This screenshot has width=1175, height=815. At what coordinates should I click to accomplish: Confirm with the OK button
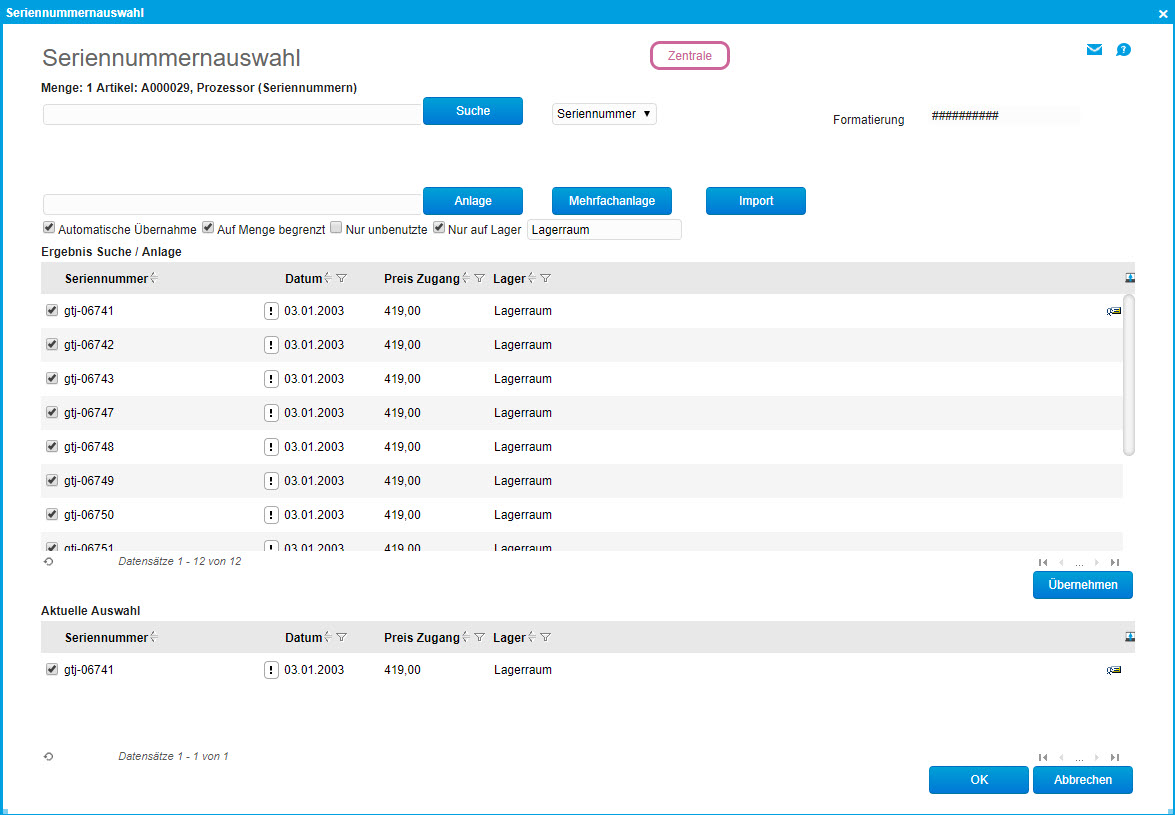pos(979,780)
